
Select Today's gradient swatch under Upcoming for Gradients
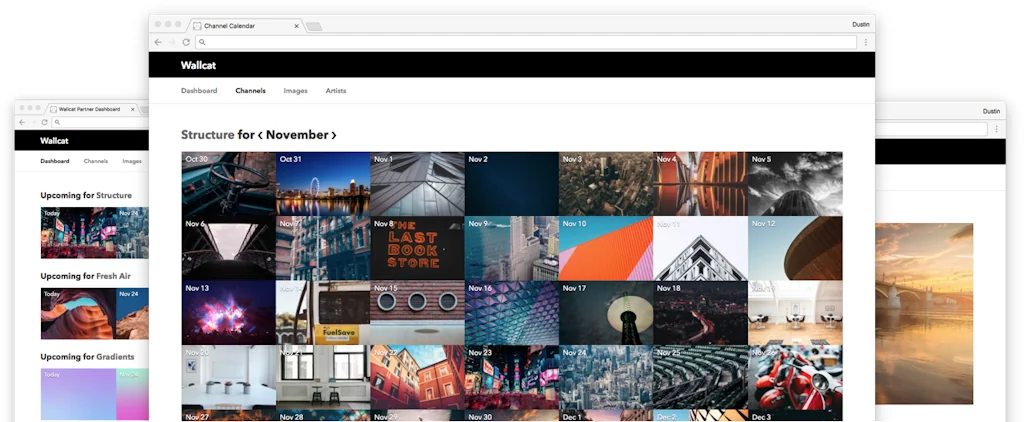coord(77,394)
